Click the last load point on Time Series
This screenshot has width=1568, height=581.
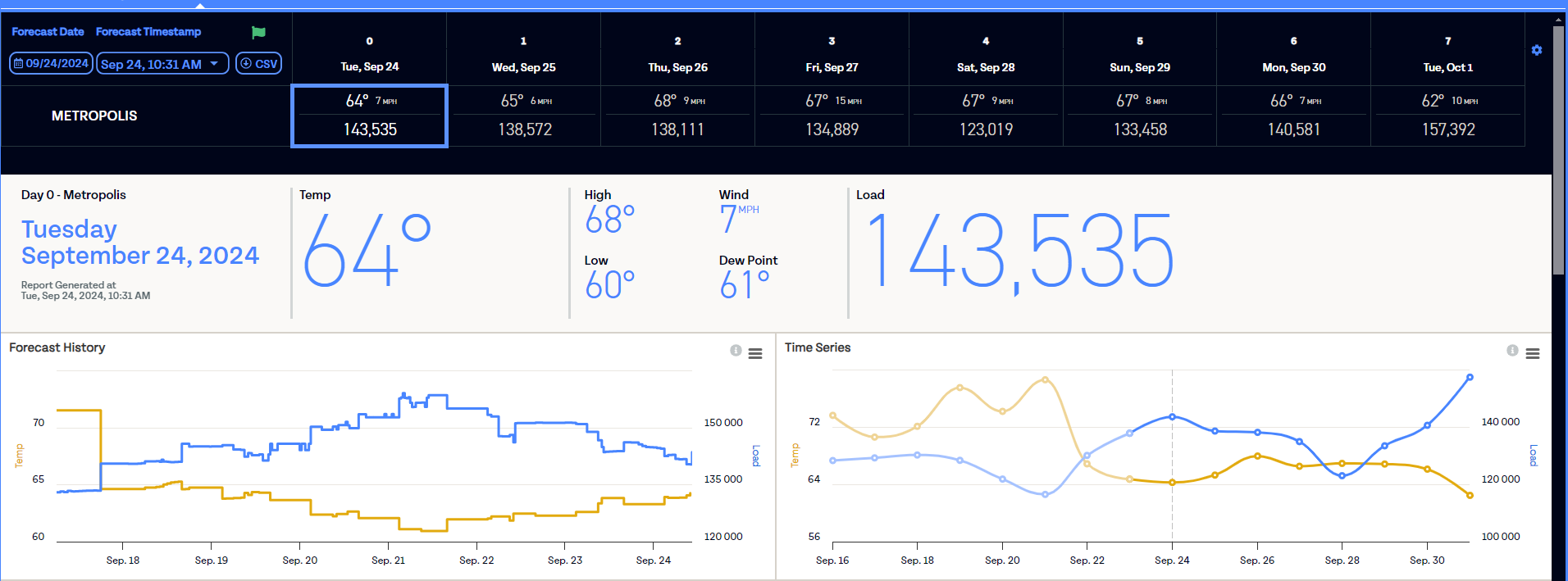coord(1470,377)
